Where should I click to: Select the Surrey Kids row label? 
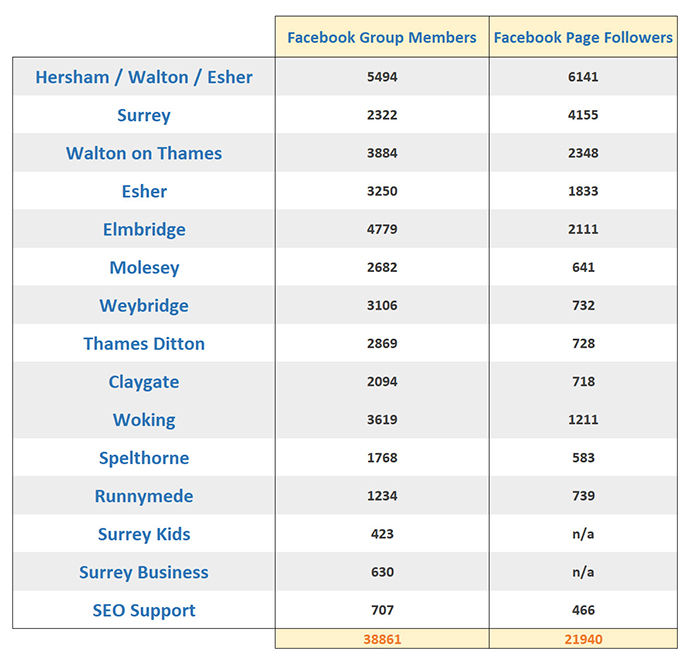pos(144,533)
